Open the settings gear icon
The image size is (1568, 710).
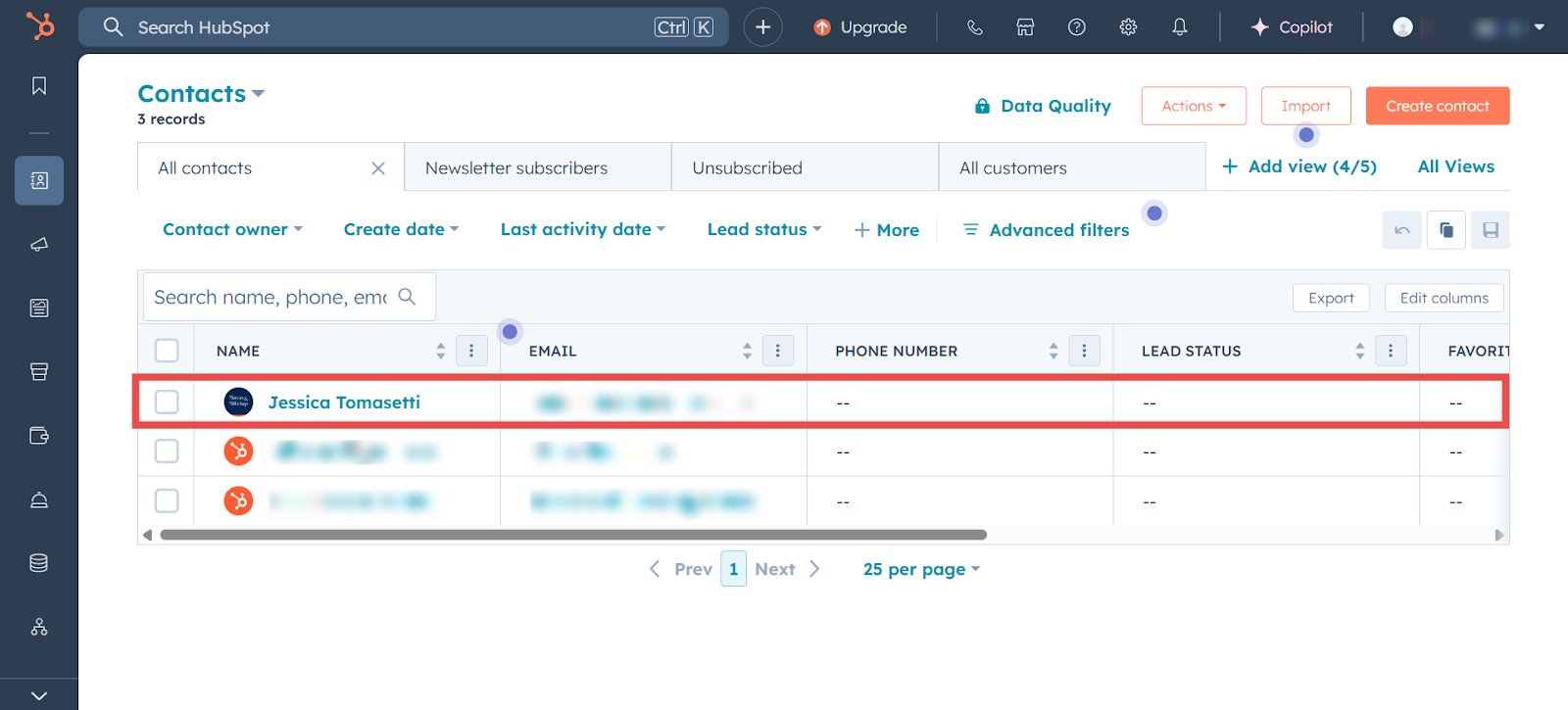(x=1128, y=27)
